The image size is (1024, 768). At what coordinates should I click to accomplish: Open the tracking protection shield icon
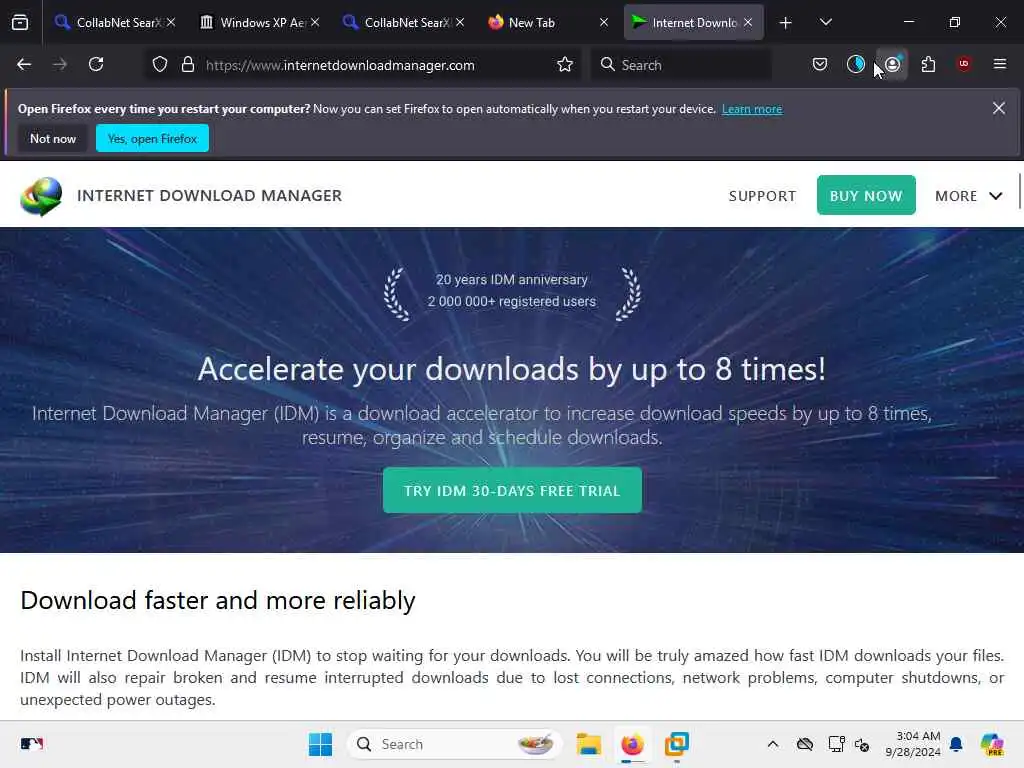pos(160,65)
